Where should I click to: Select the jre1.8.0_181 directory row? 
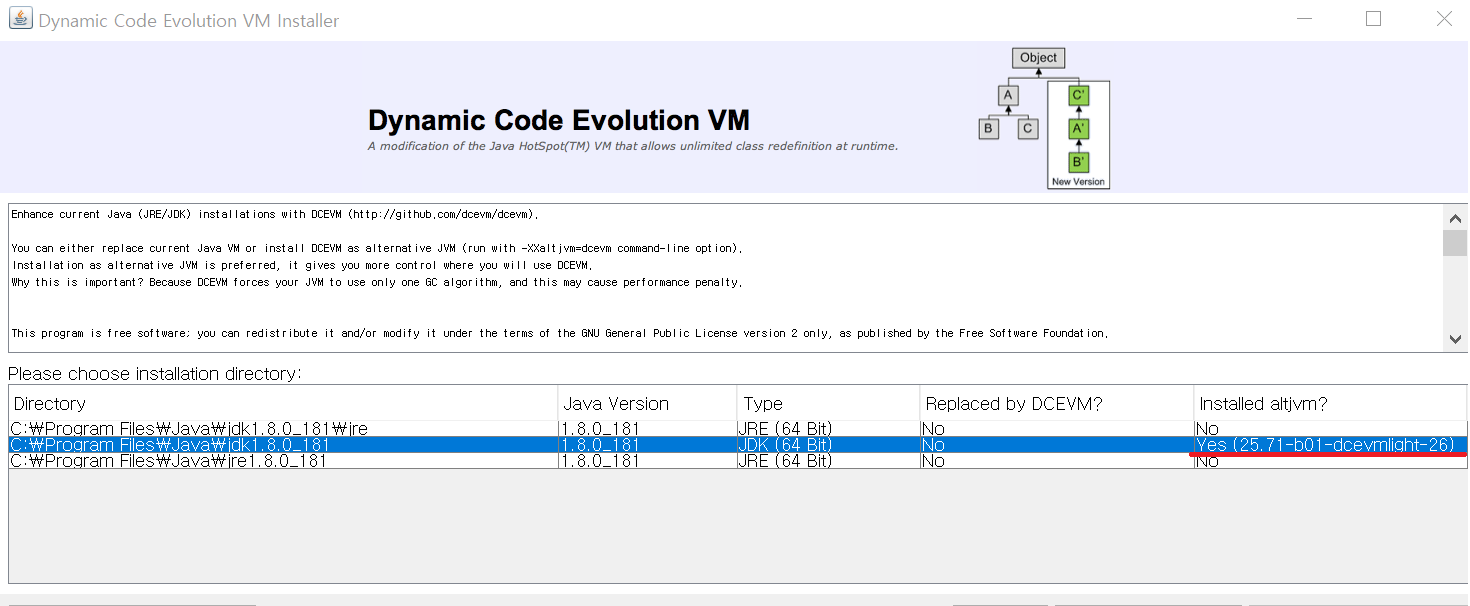[738, 461]
